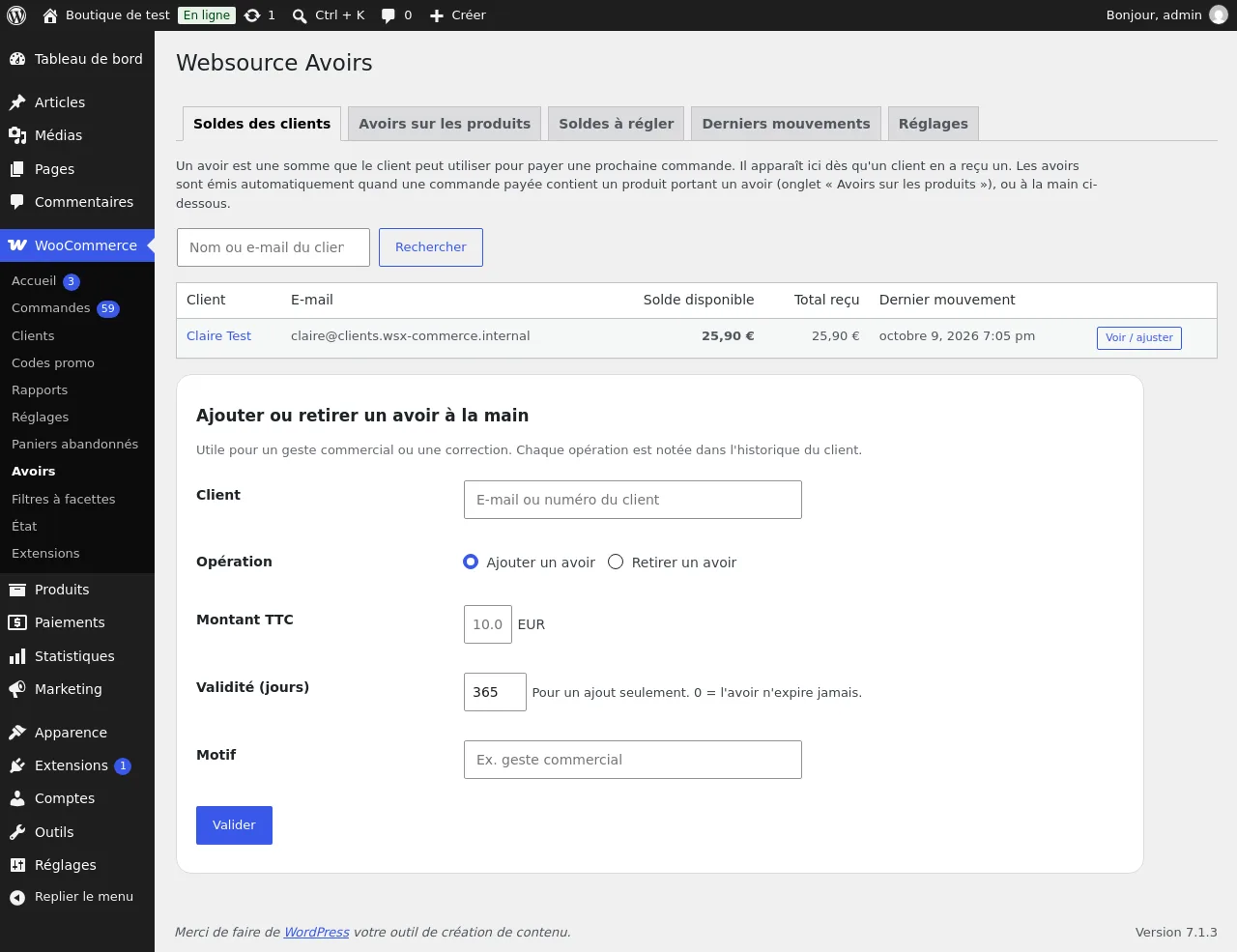The height and width of the screenshot is (952, 1237).
Task: Click the Commentaires bubble icon in sidebar
Action: 17,202
